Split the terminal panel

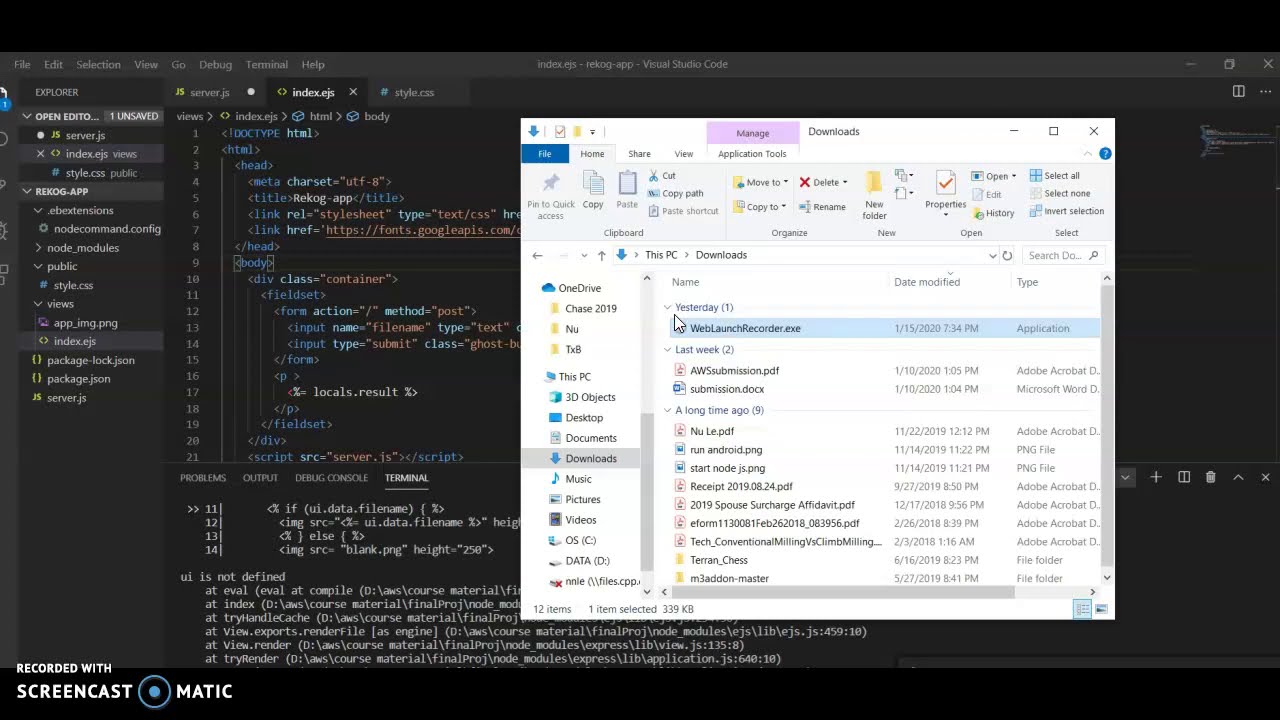pyautogui.click(x=1184, y=478)
